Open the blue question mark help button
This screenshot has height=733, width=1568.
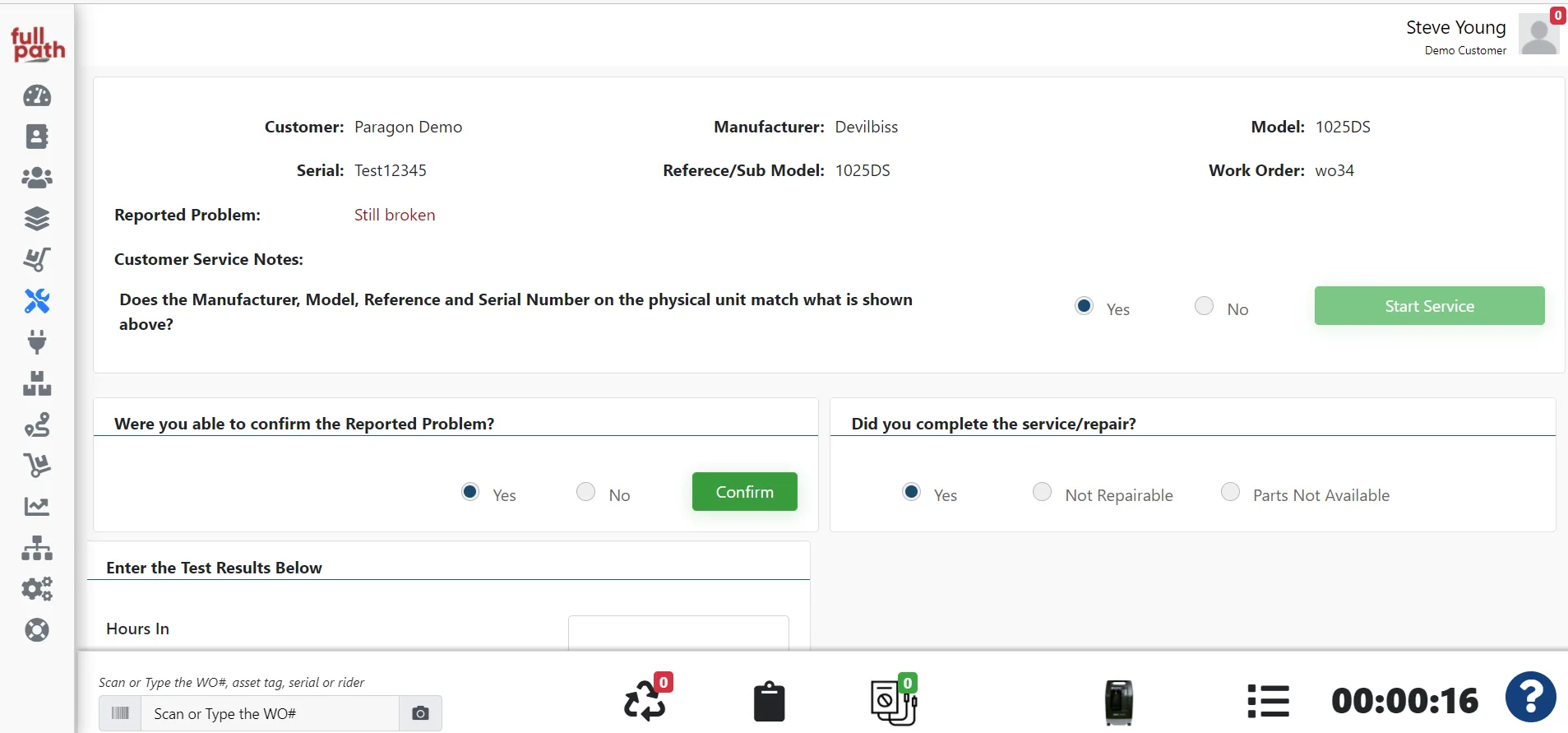1531,698
